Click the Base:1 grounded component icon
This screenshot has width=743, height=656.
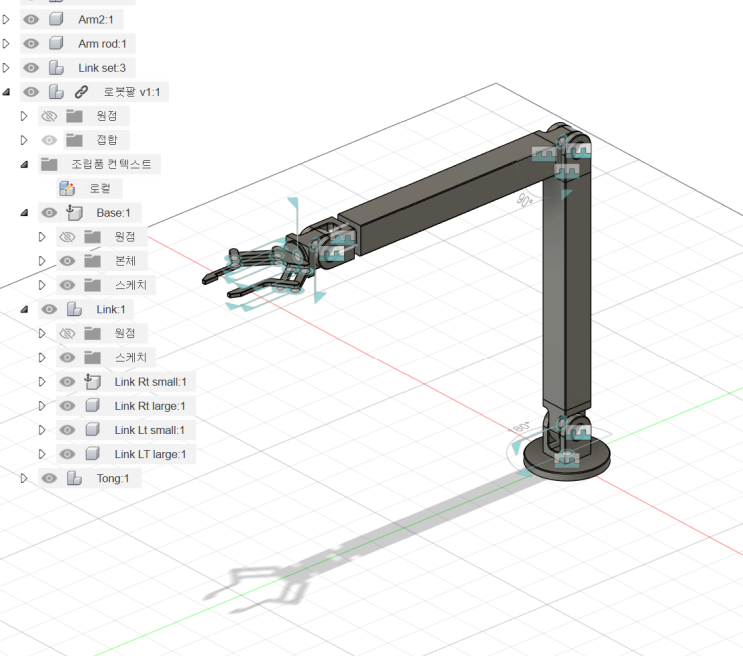coord(74,213)
